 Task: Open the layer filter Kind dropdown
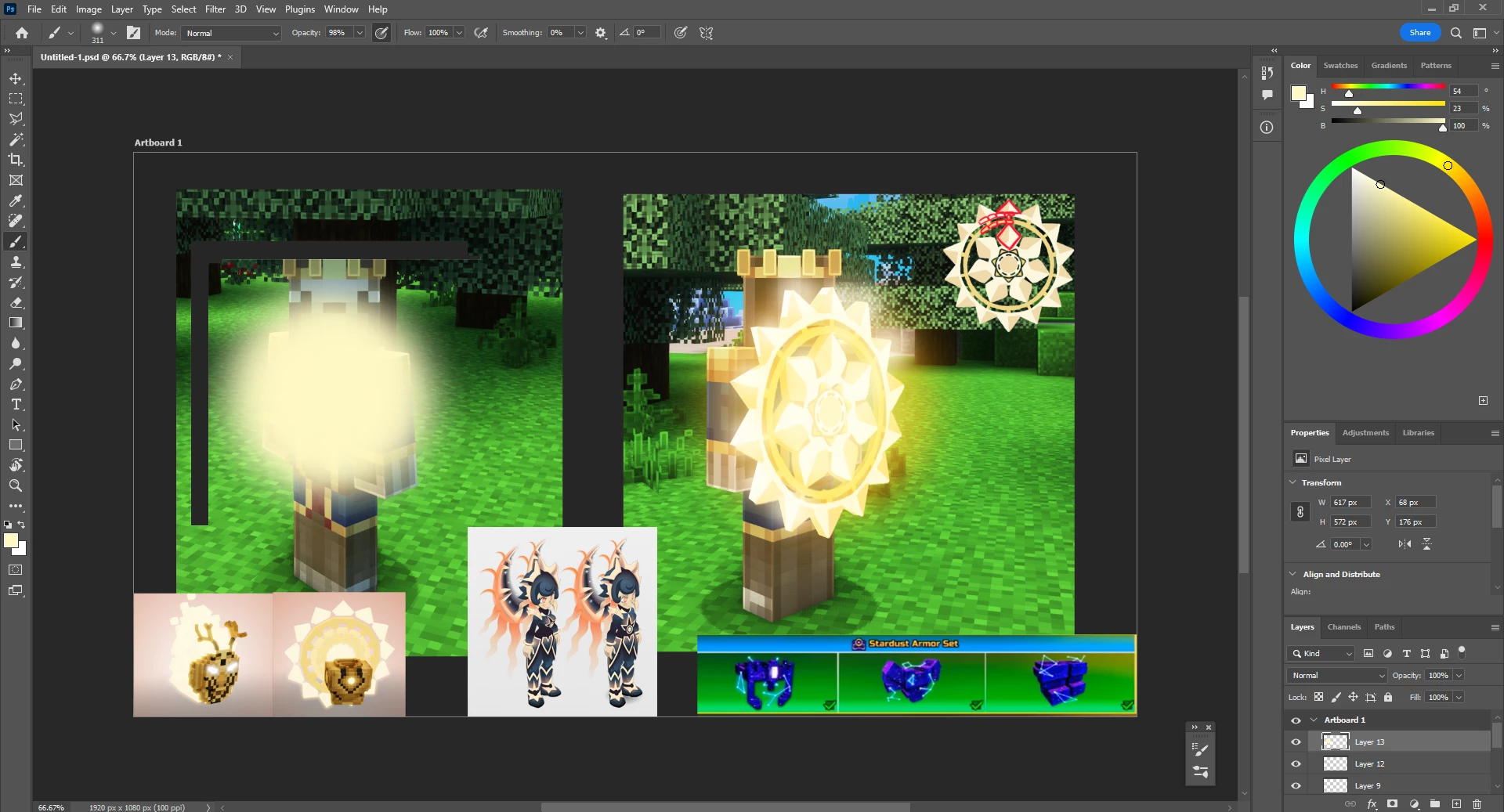[1321, 654]
